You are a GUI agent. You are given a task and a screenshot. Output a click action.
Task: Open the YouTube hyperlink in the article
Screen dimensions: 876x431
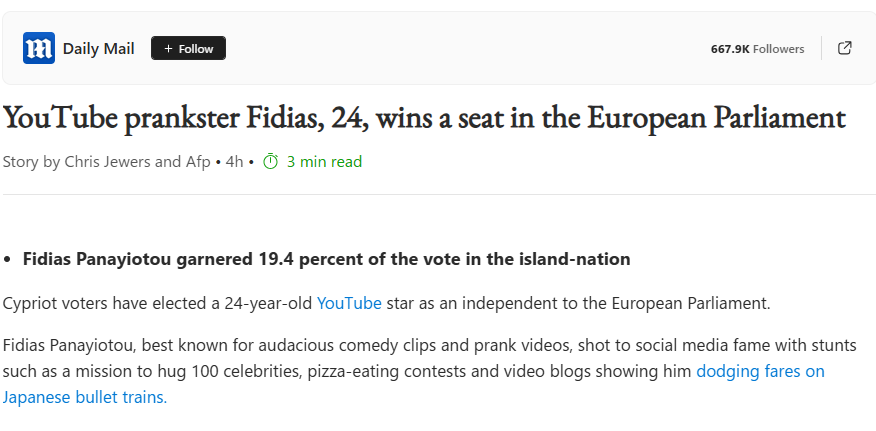pos(349,303)
